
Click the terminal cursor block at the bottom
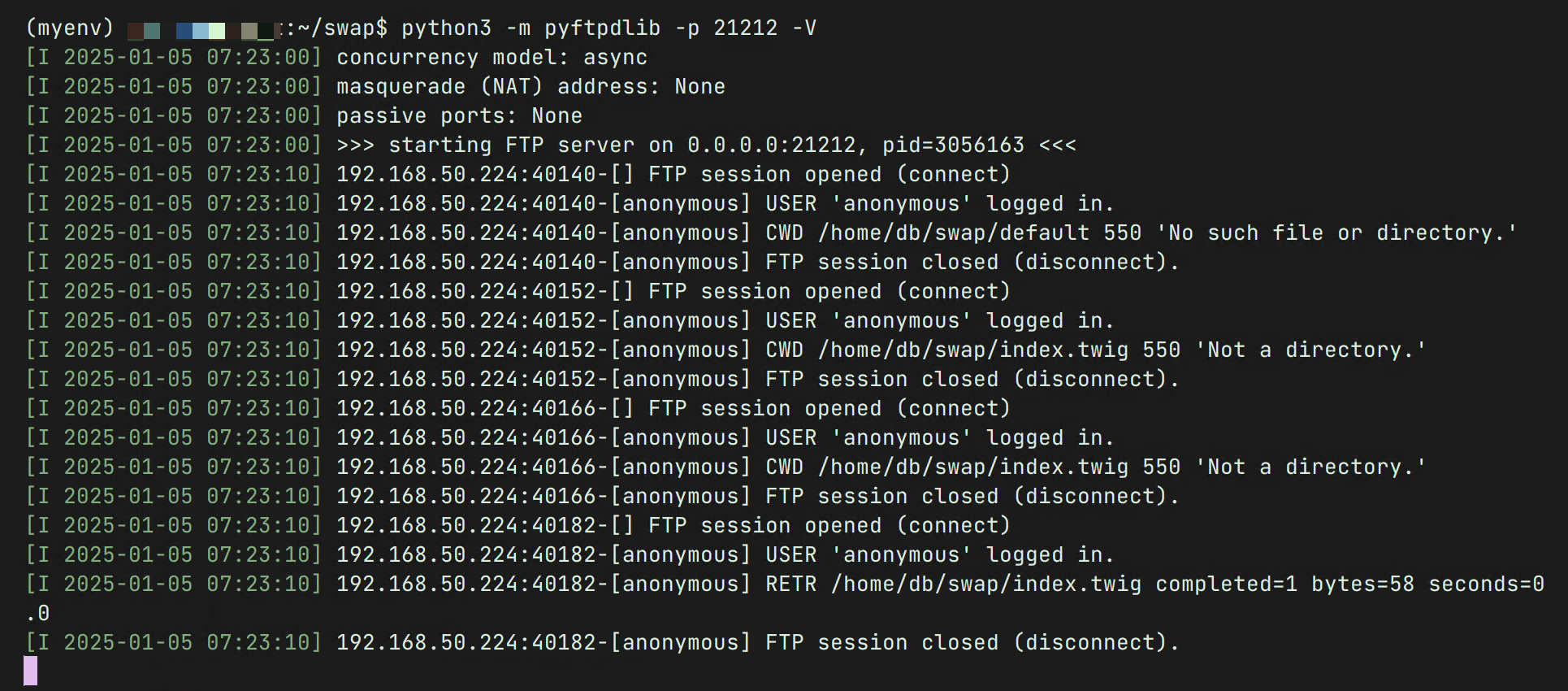[31, 671]
